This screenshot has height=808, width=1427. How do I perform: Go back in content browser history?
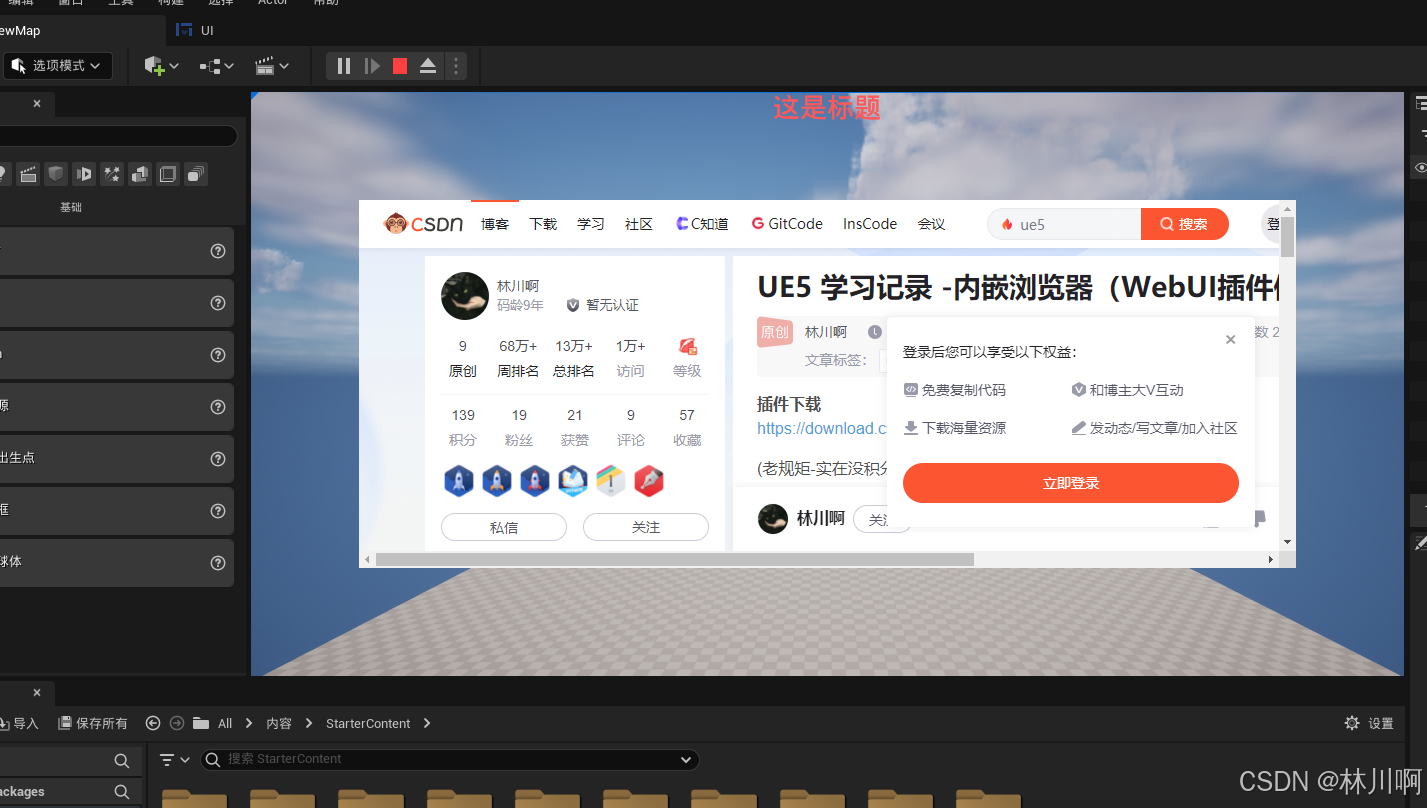[x=153, y=723]
